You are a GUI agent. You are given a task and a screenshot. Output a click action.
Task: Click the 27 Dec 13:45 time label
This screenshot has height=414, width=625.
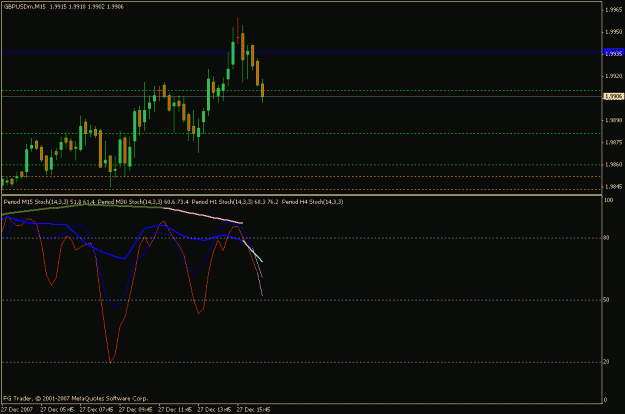(x=214, y=410)
